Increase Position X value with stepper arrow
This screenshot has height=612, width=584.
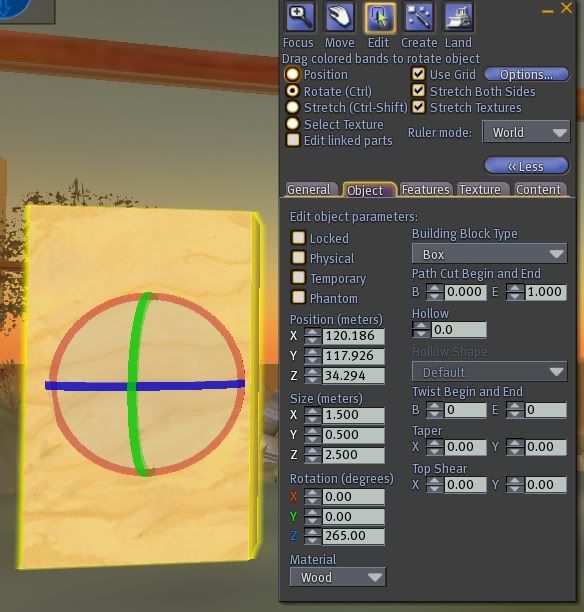(x=312, y=332)
